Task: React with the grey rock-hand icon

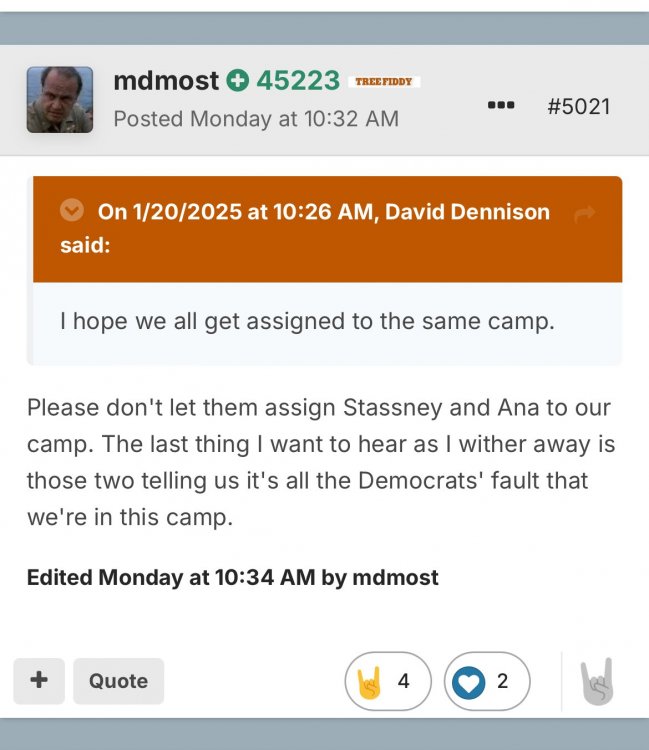Action: (597, 682)
